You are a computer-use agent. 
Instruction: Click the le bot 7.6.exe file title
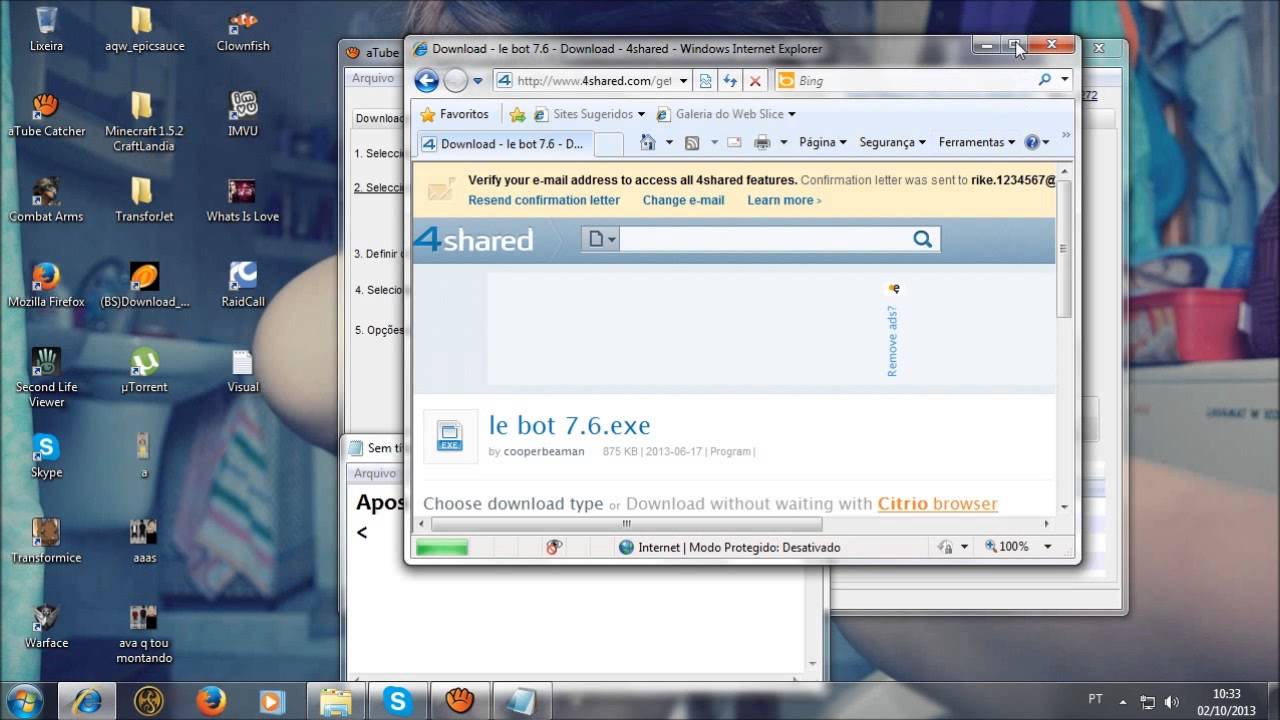pyautogui.click(x=569, y=425)
